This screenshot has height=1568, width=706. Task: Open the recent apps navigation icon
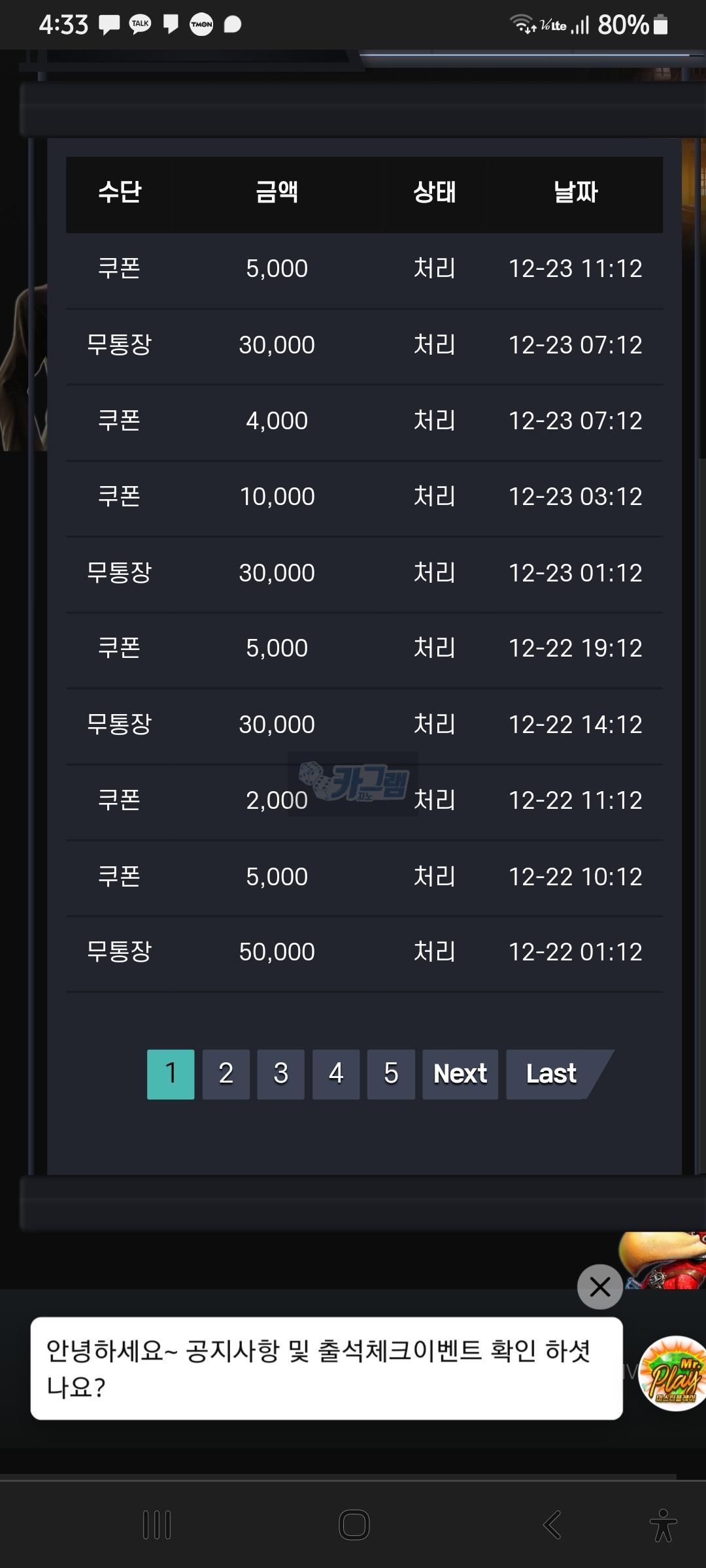point(157,1525)
